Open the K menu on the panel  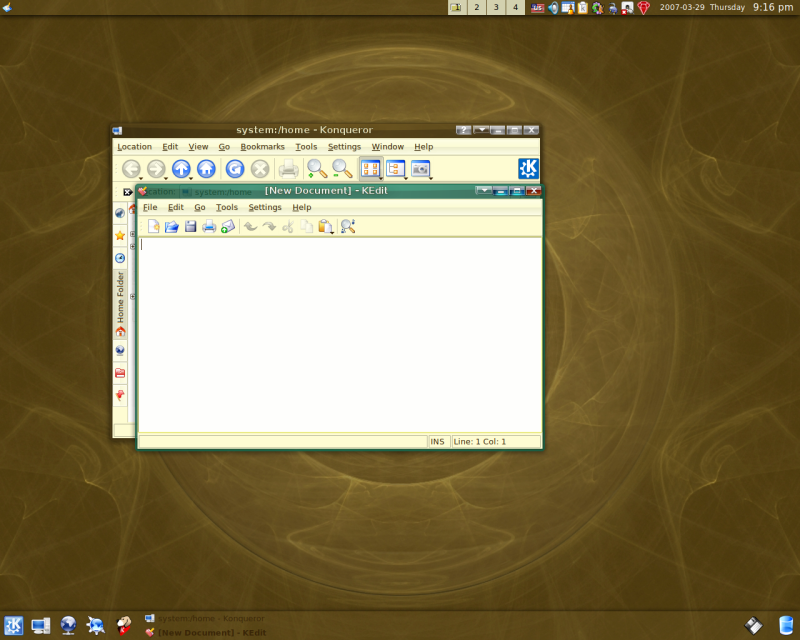pos(13,625)
